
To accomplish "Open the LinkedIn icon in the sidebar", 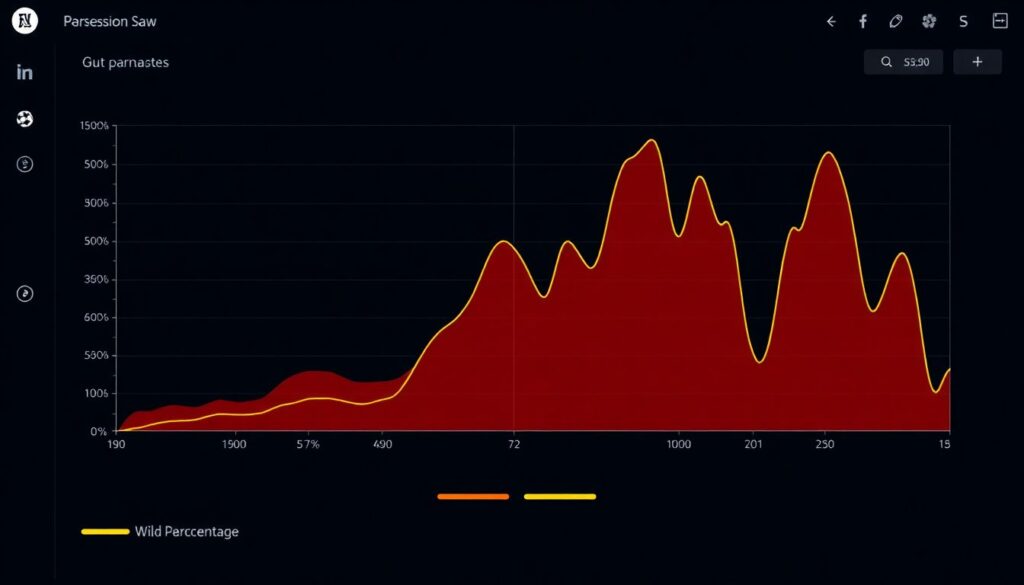I will (25, 72).
